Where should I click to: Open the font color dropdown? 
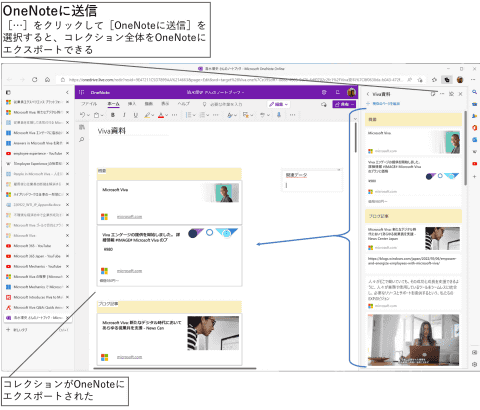click(x=167, y=115)
